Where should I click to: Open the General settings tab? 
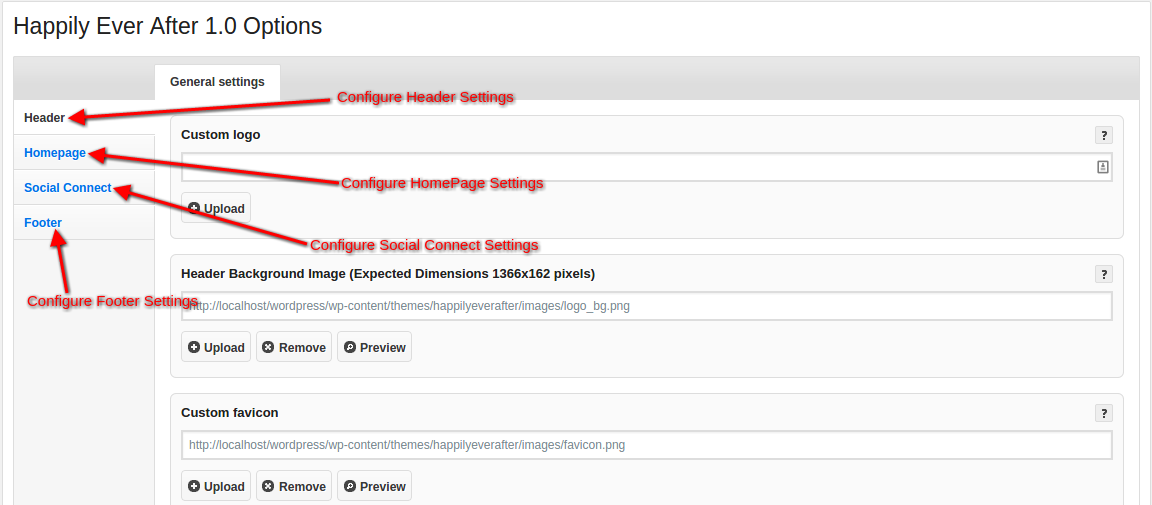click(x=217, y=82)
